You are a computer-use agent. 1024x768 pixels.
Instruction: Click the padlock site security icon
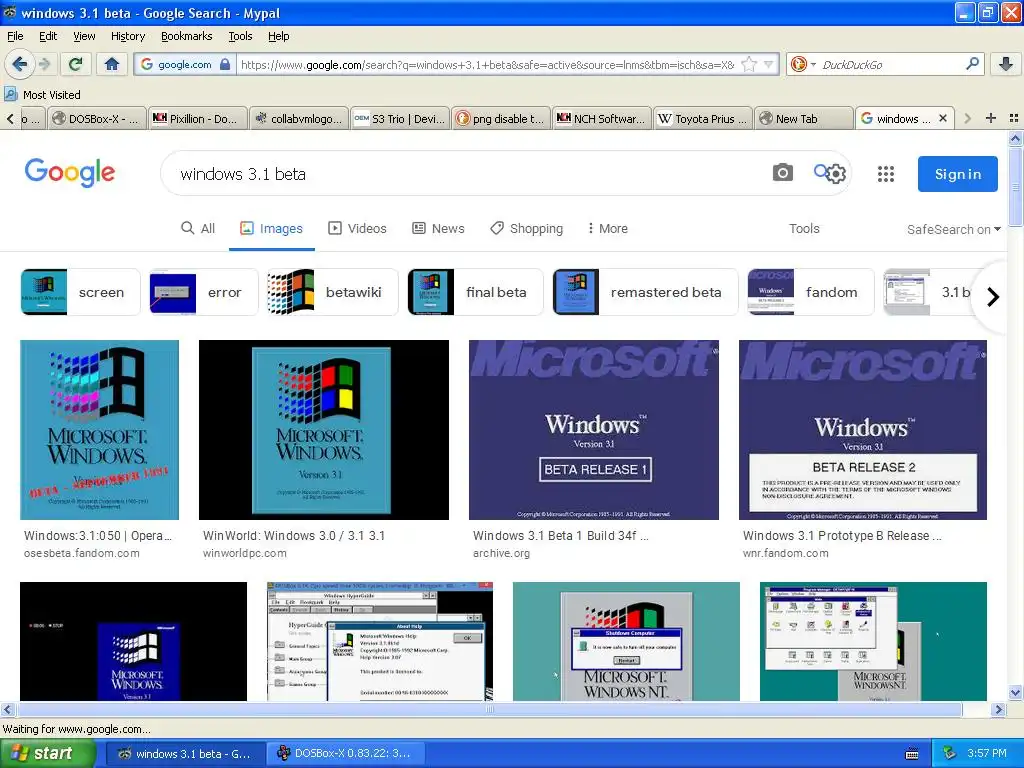pyautogui.click(x=225, y=64)
